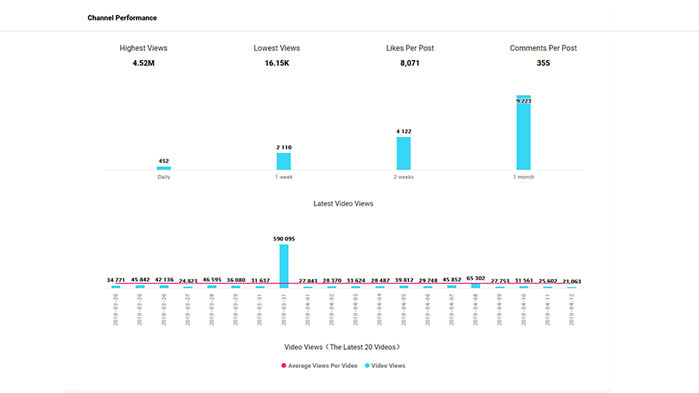Click the 42 136 views value label

tap(164, 280)
